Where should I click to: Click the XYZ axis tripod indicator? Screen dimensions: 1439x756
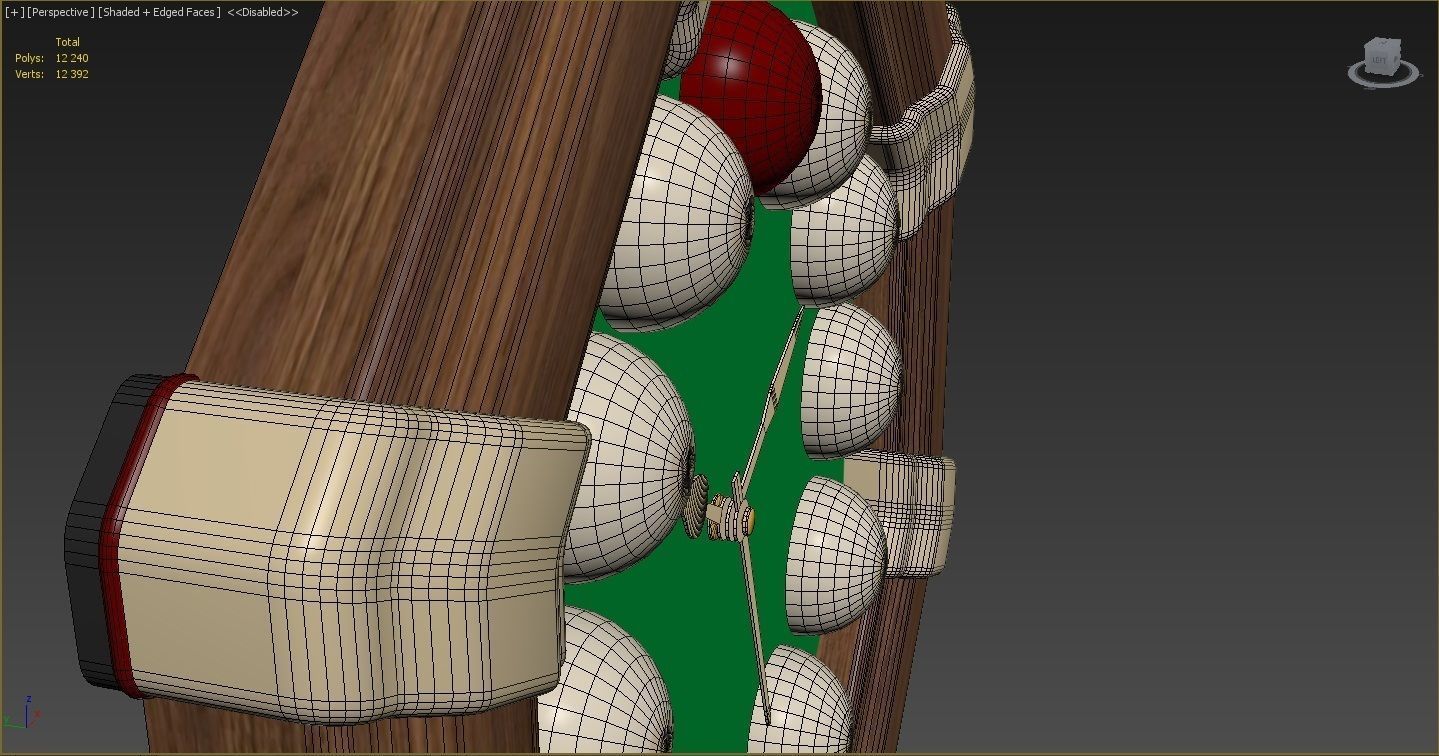(x=22, y=712)
